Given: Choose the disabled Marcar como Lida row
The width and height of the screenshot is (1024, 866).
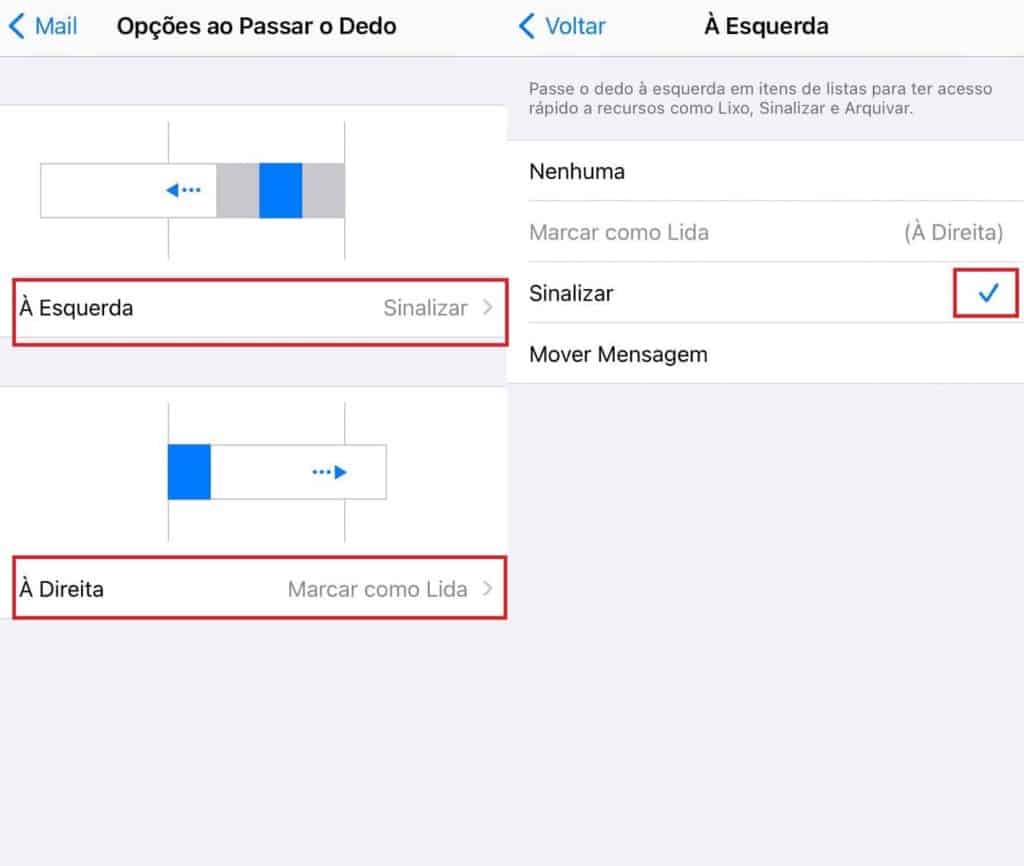Looking at the screenshot, I should point(765,232).
